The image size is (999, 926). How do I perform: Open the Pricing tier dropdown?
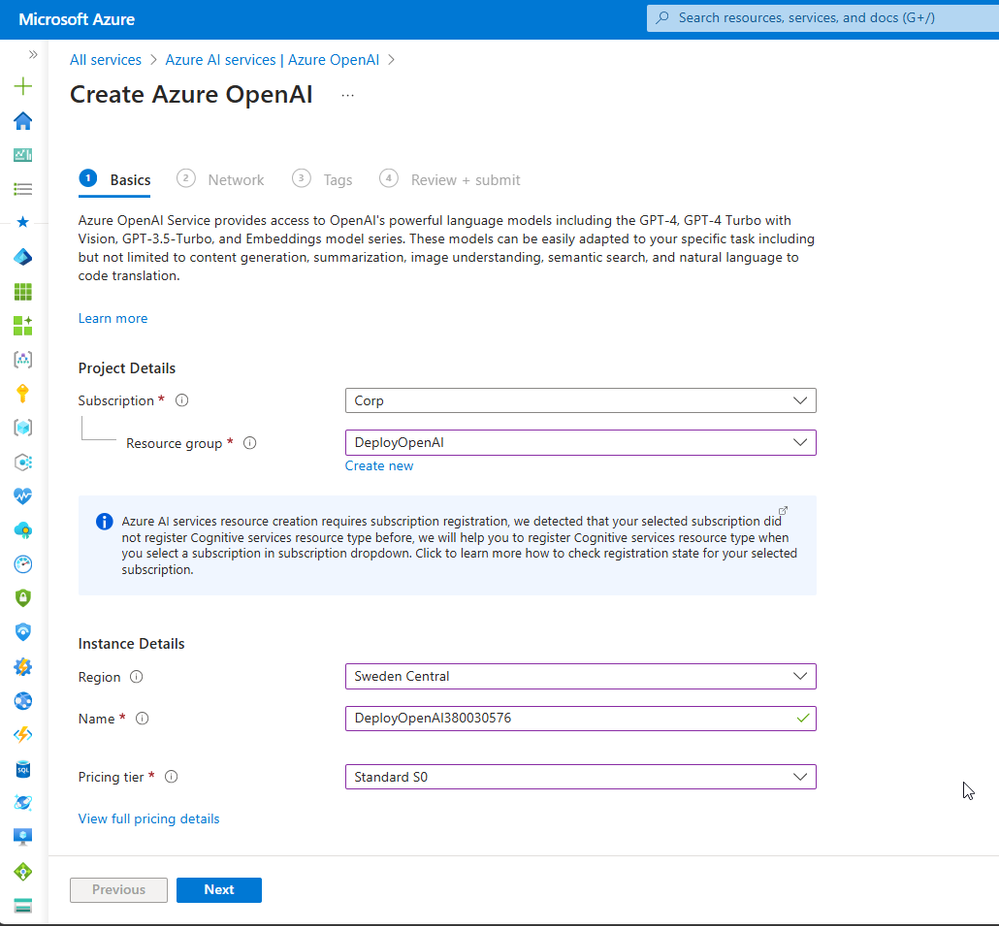coord(580,777)
